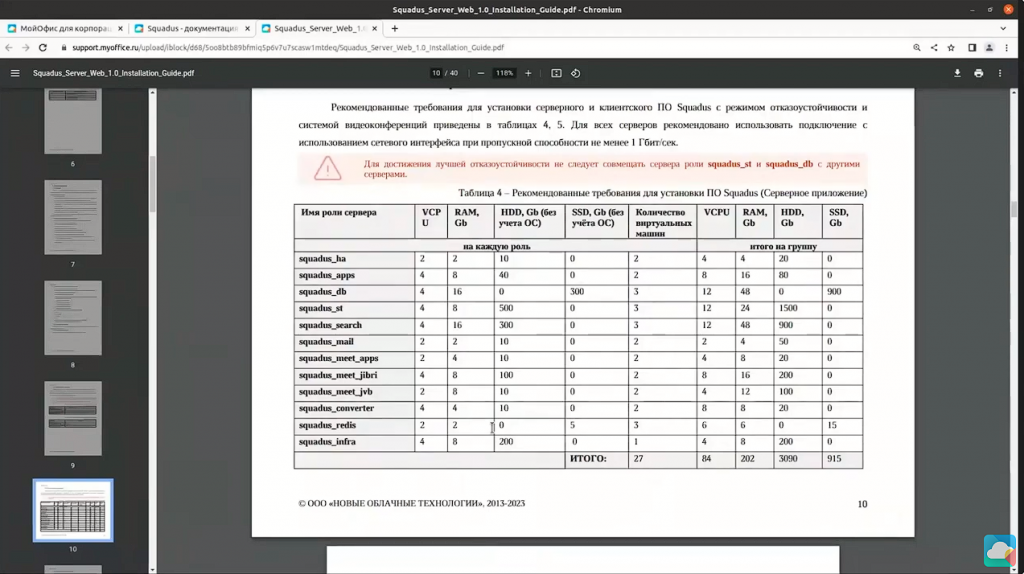
Task: Toggle the PDF sidebar menu icon
Action: (15, 73)
